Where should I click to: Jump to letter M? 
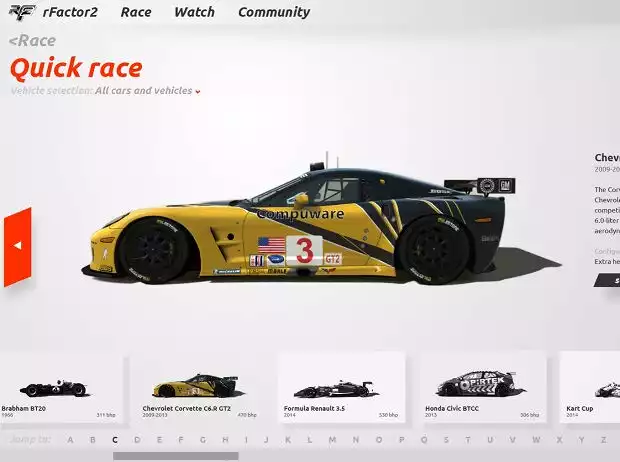coord(332,440)
